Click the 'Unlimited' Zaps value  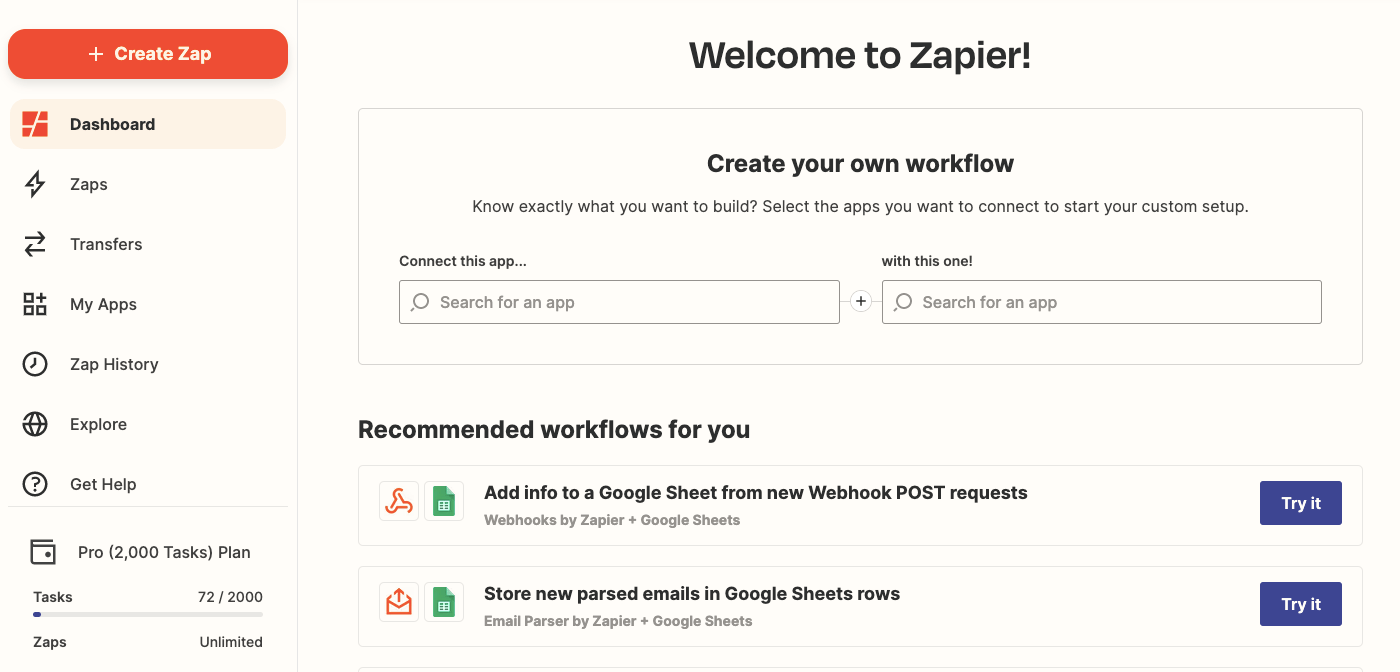(x=231, y=642)
